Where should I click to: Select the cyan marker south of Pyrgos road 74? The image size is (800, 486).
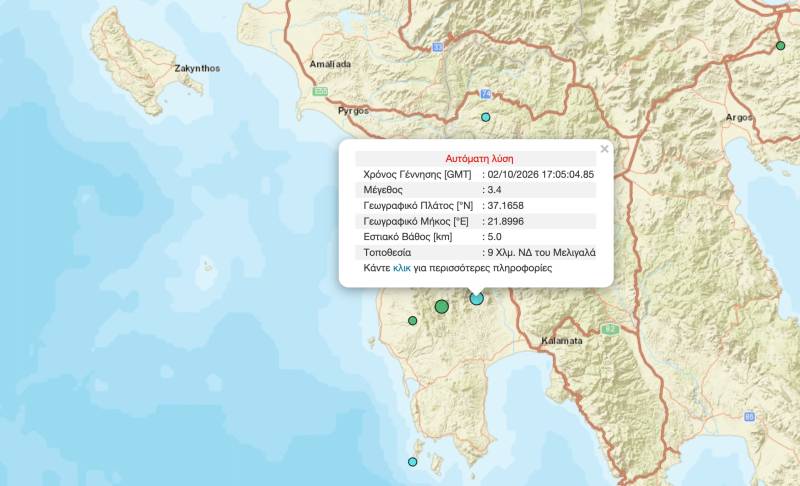click(x=486, y=117)
